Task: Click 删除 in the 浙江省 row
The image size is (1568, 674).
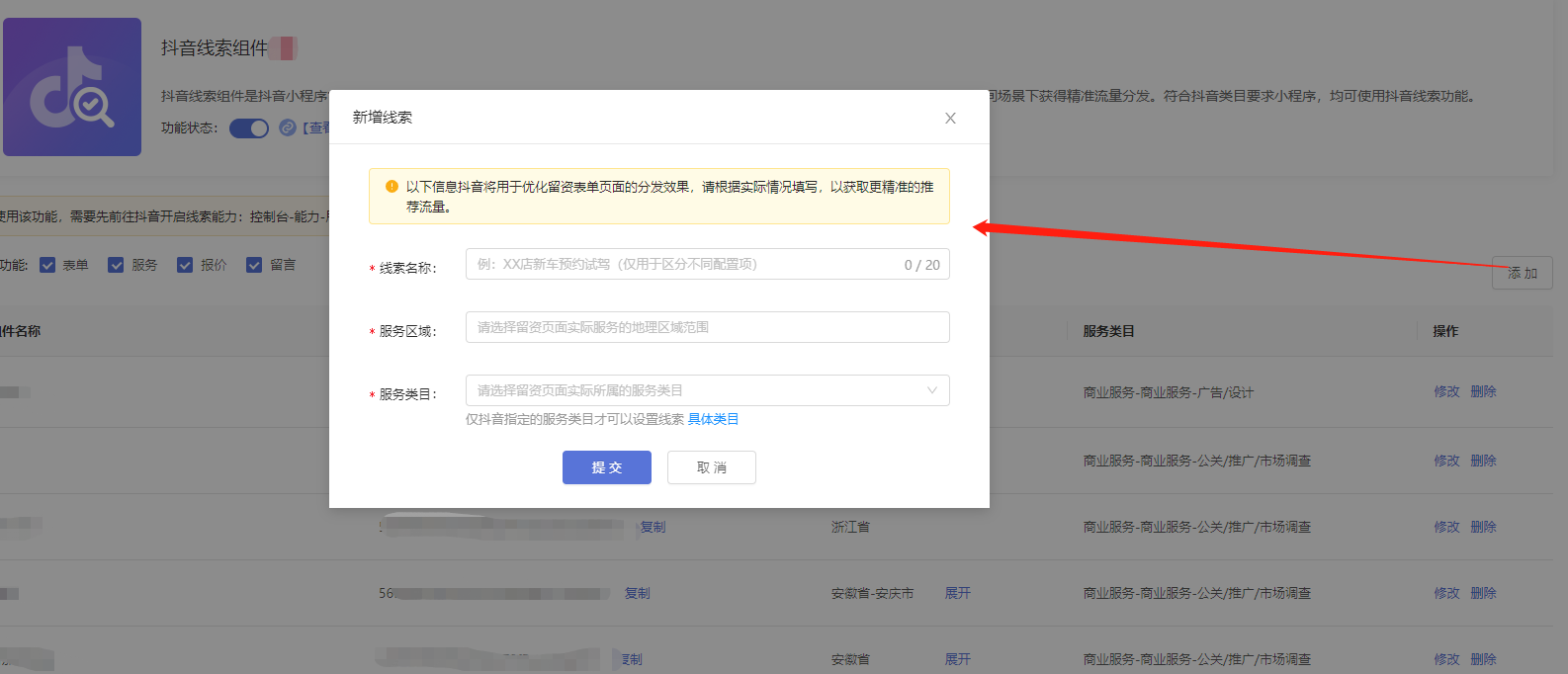Action: click(1483, 527)
